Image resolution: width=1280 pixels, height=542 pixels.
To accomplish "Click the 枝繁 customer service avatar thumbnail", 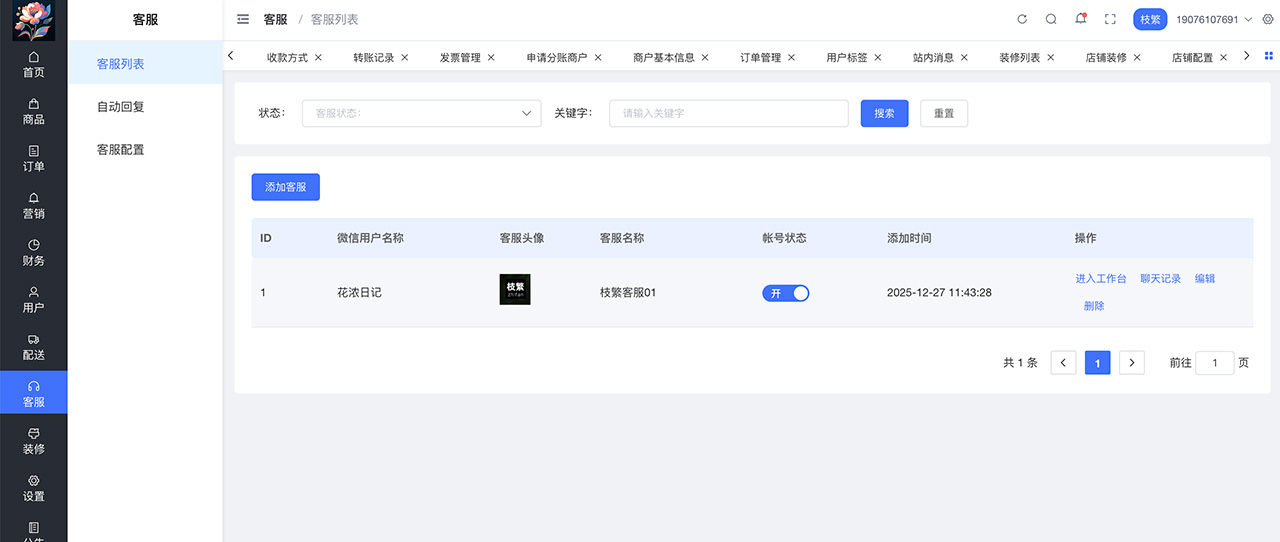I will [x=515, y=290].
